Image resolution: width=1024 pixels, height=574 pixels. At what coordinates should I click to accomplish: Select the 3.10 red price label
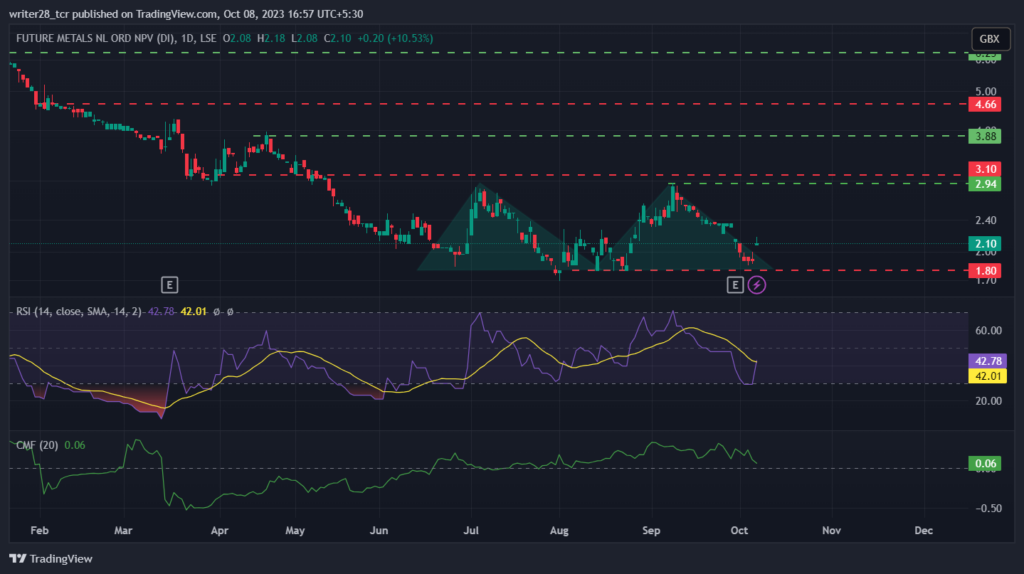click(985, 169)
